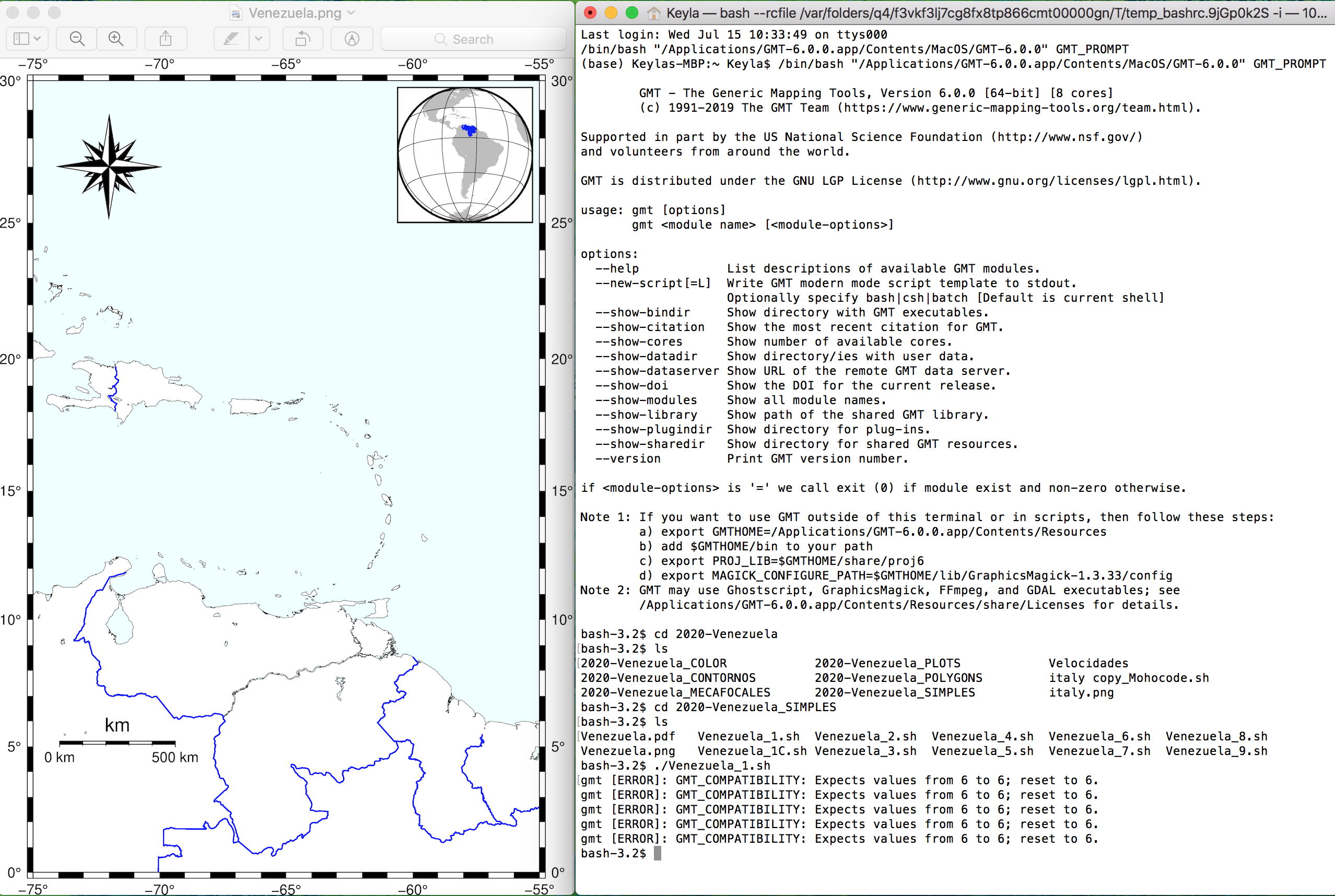
Task: Expand the Venezuela.png title chevron menu
Action: click(x=351, y=13)
